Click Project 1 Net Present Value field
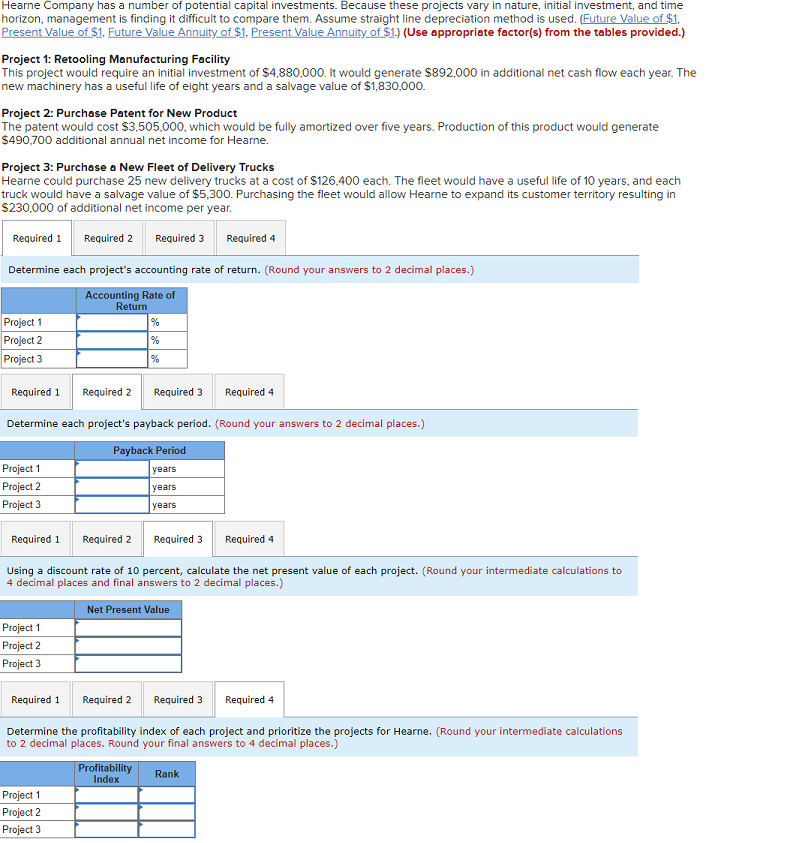804x843 pixels. (128, 627)
